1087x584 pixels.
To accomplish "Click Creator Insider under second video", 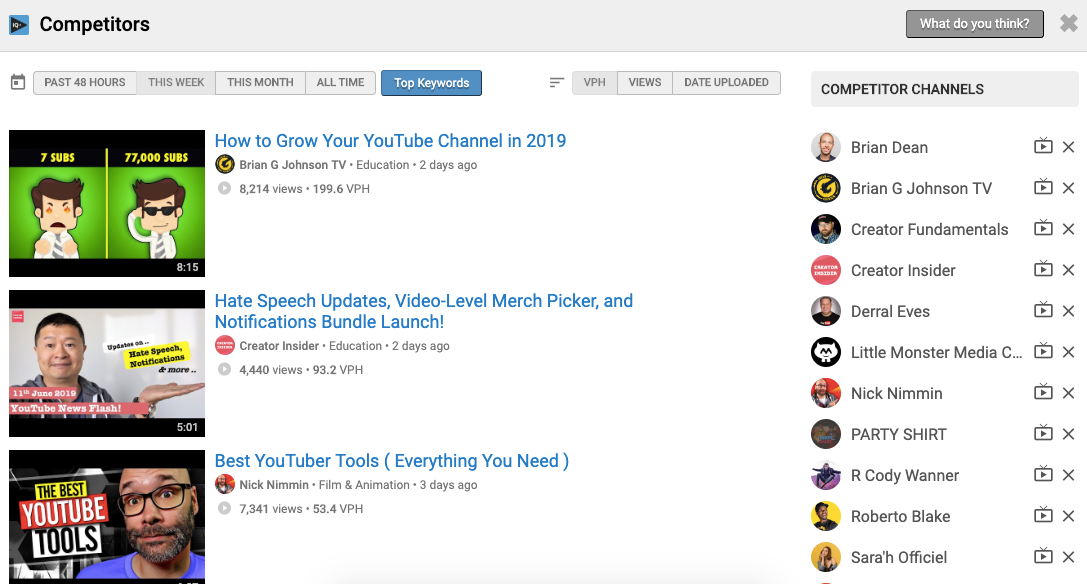I will [279, 346].
